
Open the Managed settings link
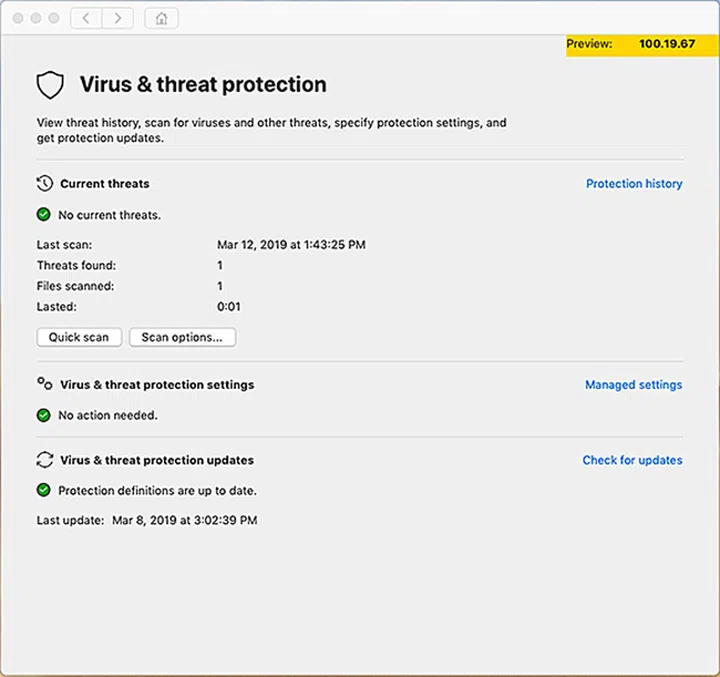pos(633,385)
